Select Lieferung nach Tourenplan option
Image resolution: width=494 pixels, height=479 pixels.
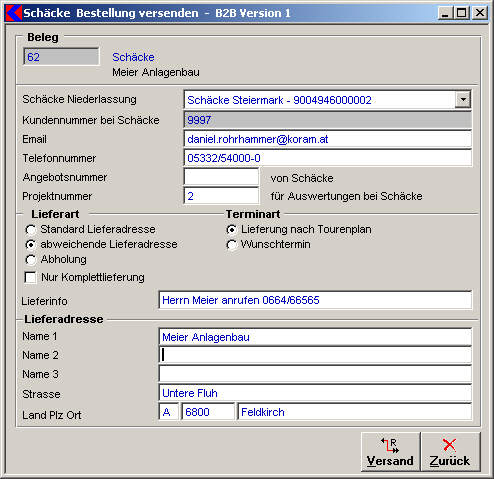pyautogui.click(x=232, y=230)
